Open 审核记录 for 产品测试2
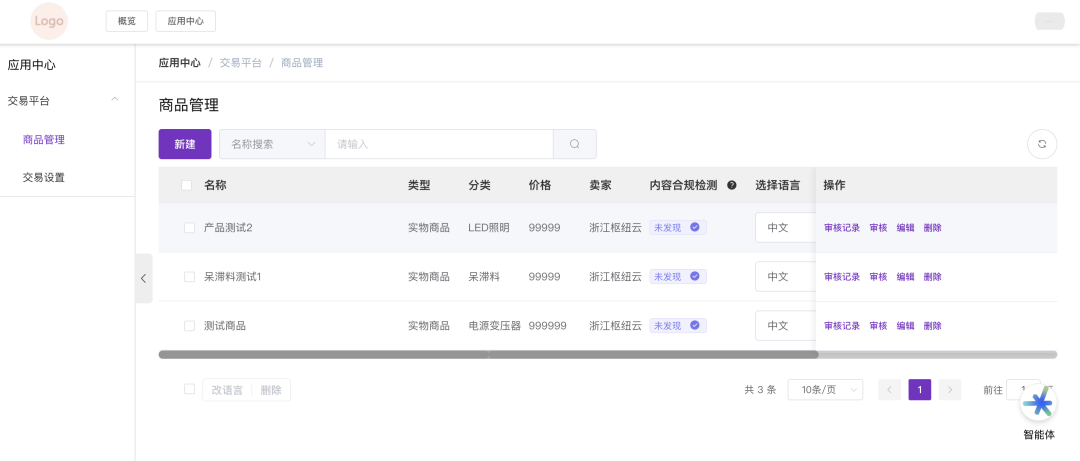This screenshot has width=1080, height=461. click(x=842, y=228)
